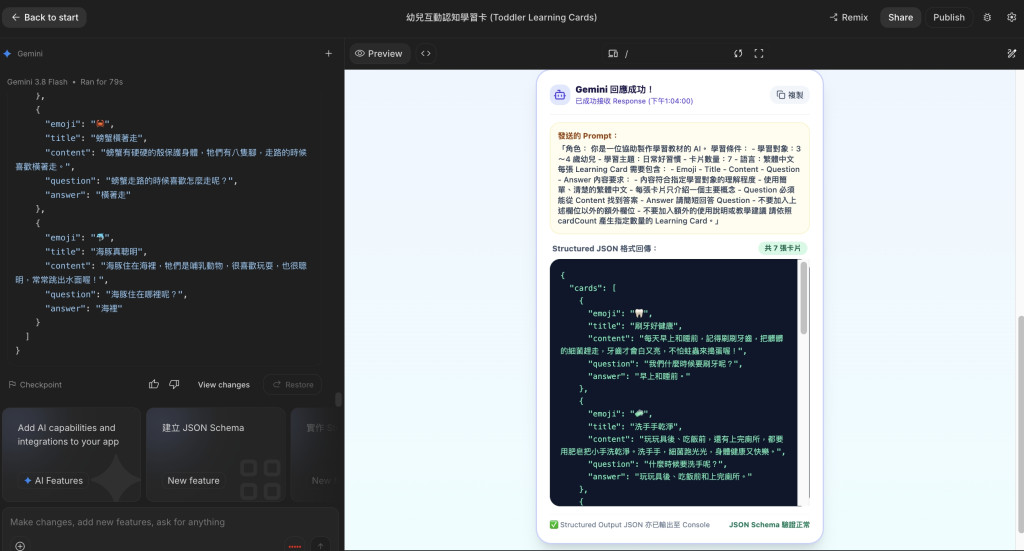Click the preview URL path field

[x=676, y=54]
